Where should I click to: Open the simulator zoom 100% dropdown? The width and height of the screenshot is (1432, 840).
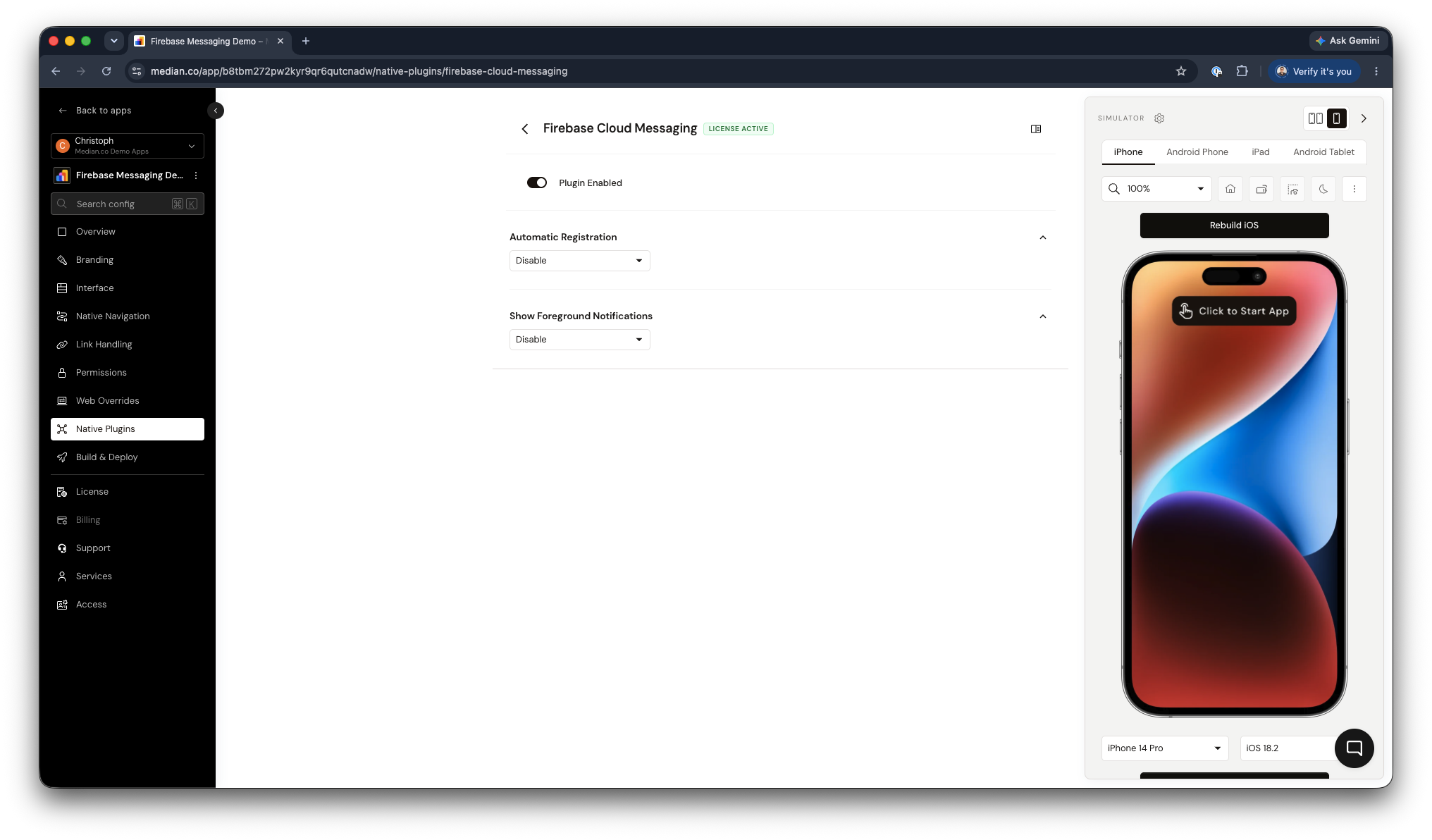(1156, 189)
